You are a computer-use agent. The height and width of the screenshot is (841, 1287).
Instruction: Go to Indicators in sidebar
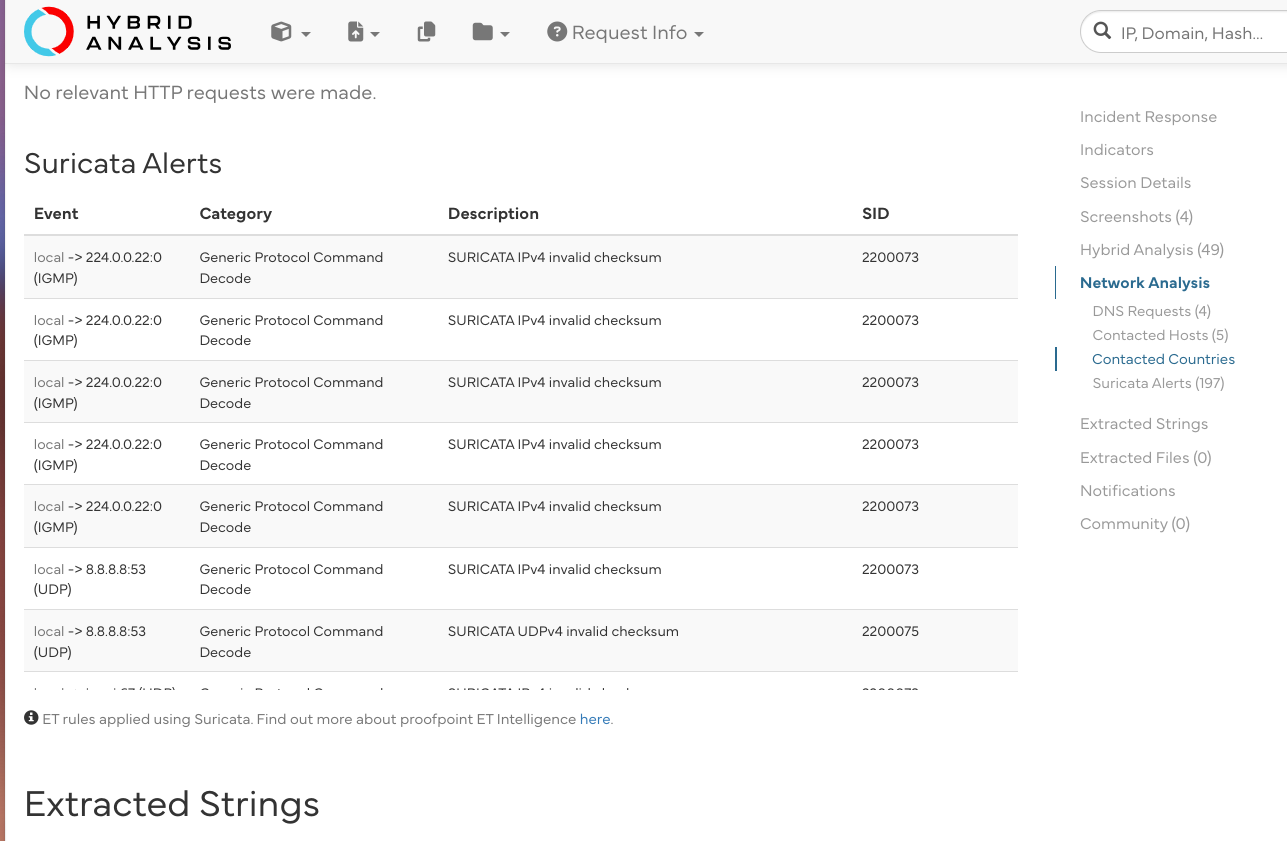1116,150
